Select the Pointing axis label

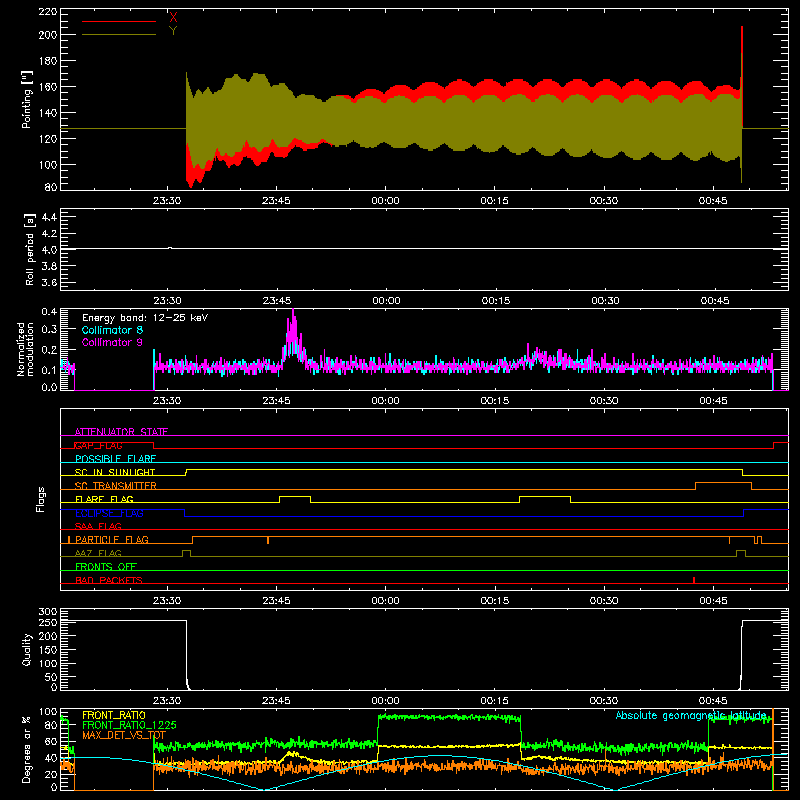(x=27, y=99)
